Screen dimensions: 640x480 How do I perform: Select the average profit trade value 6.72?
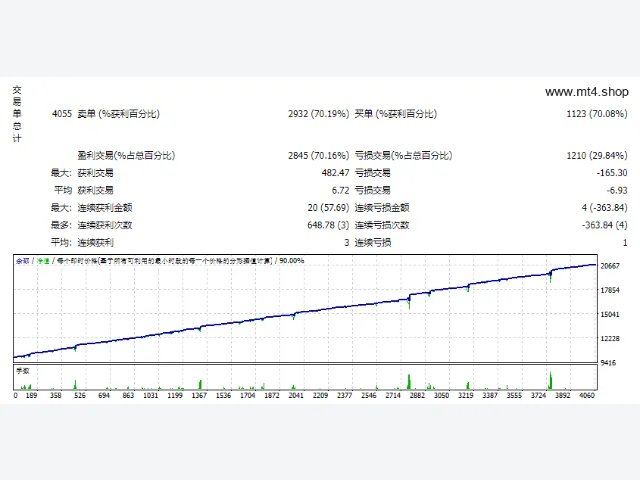(340, 191)
